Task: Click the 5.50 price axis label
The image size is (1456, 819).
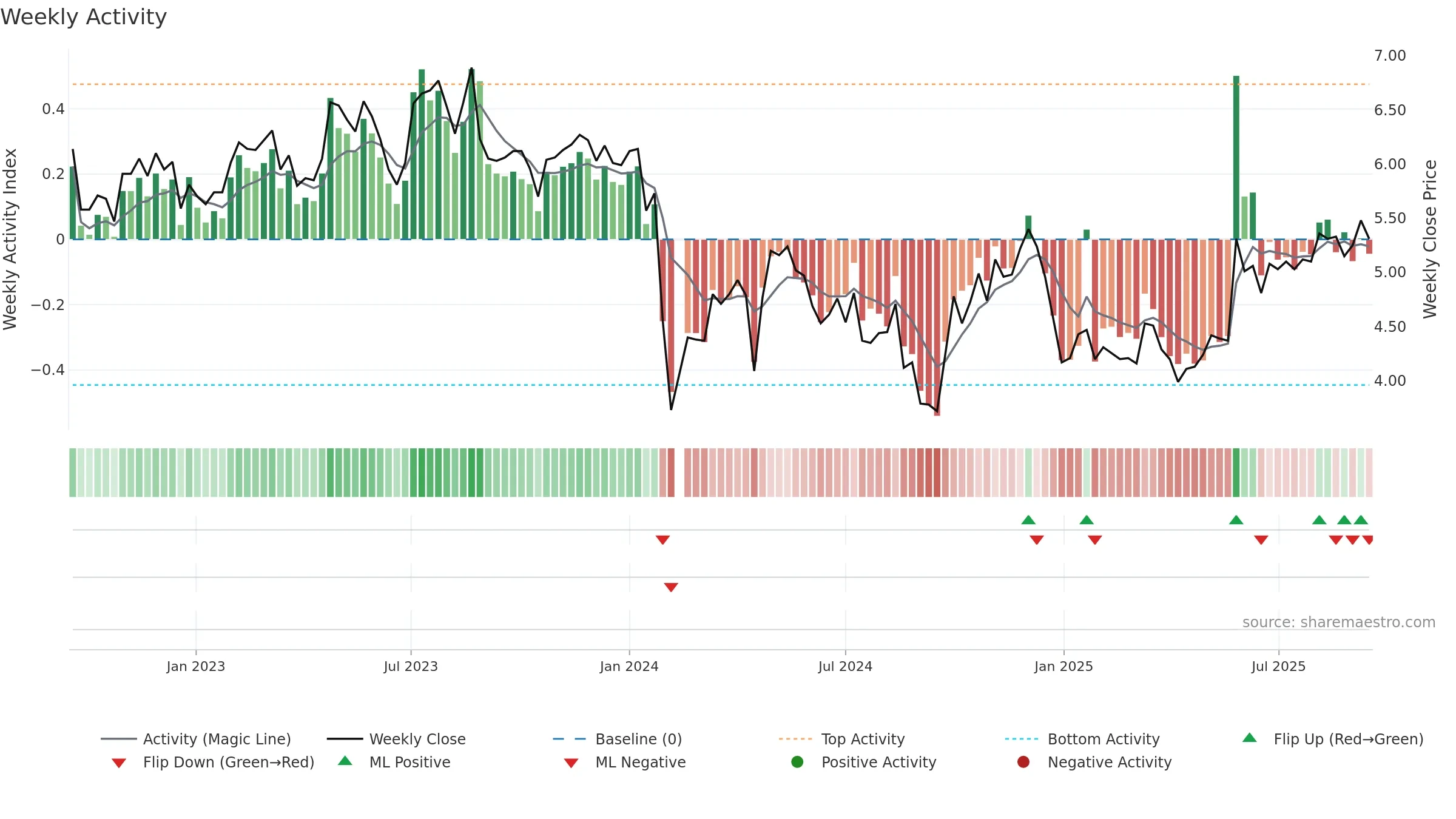Action: [x=1390, y=218]
